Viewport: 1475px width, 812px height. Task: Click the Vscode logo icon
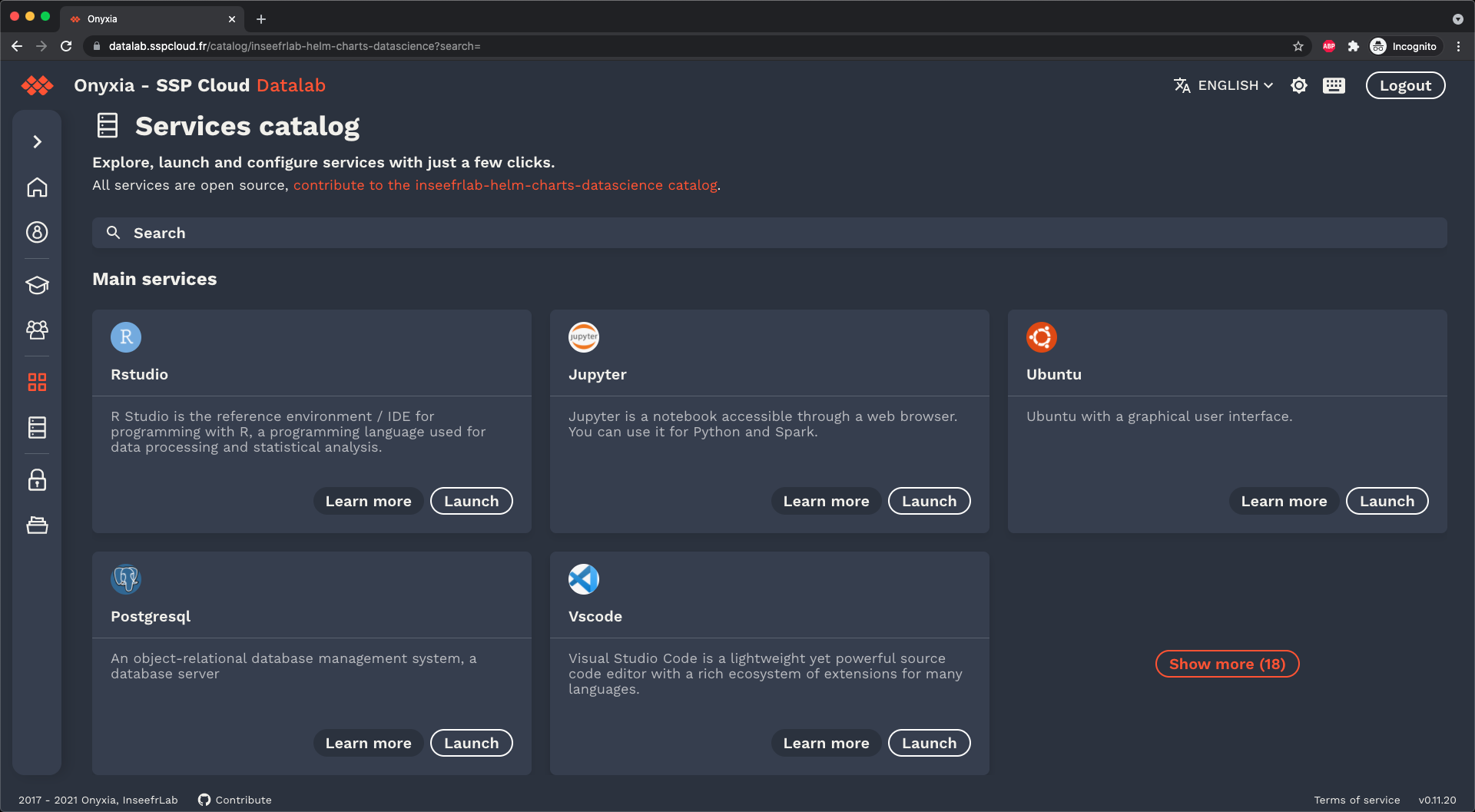point(584,578)
